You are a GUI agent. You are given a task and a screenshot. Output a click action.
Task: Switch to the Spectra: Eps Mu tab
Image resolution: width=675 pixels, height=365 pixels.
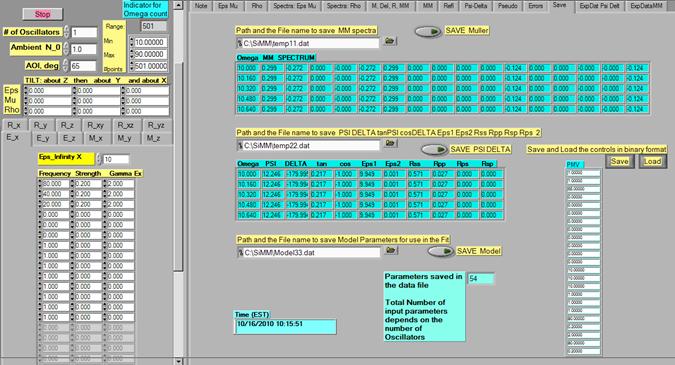pyautogui.click(x=294, y=6)
